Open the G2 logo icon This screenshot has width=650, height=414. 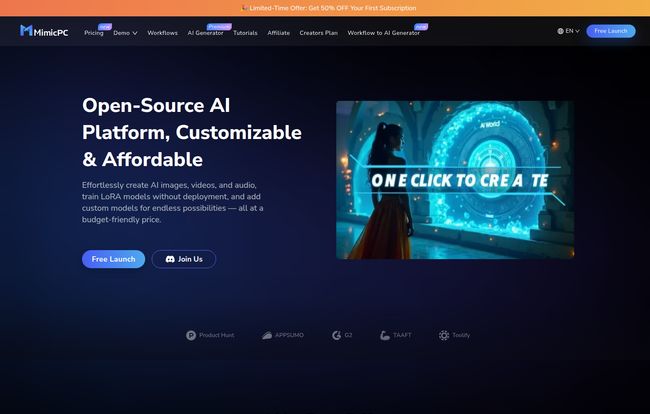tap(336, 335)
